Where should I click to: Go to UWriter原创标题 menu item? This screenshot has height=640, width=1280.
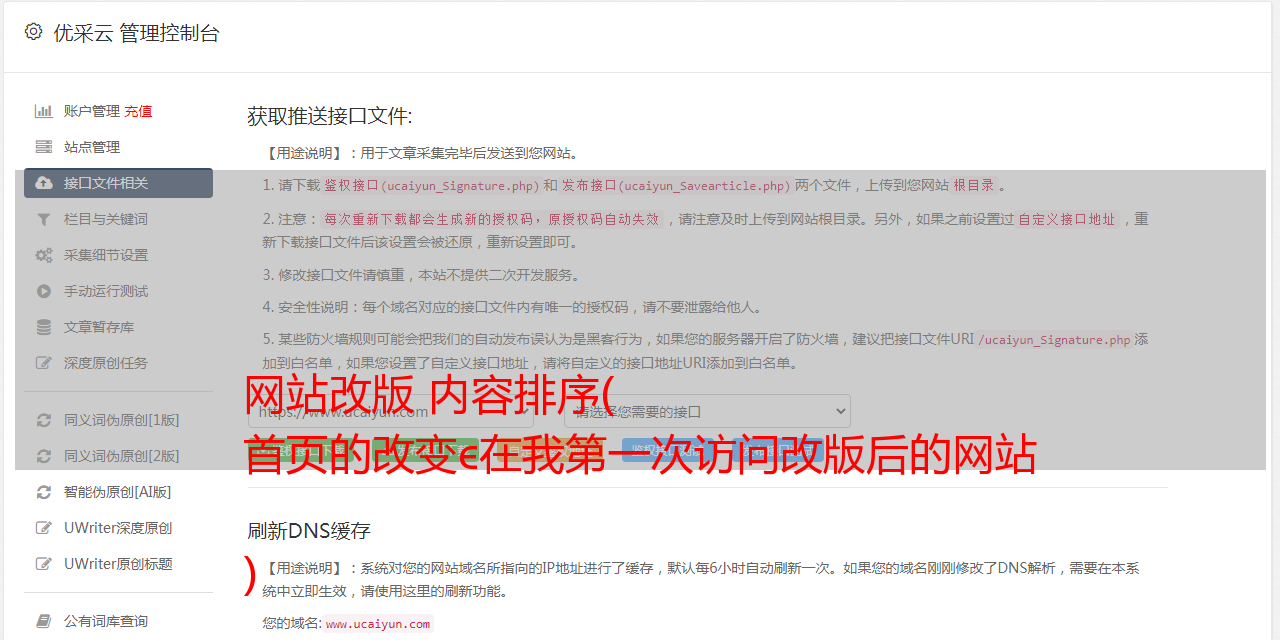[118, 564]
